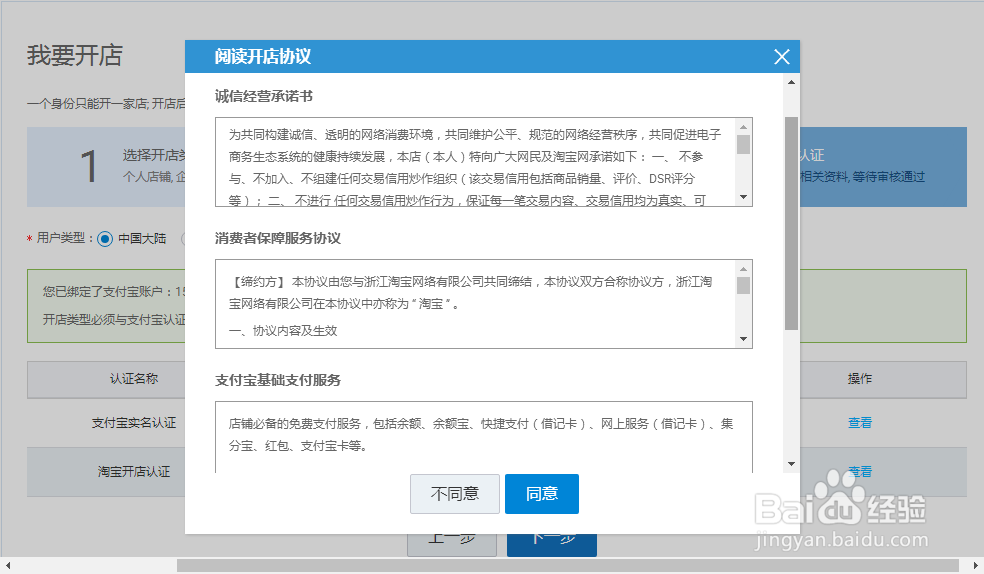Click the 阅读开店协议 dialog title
The image size is (984, 574).
click(263, 56)
